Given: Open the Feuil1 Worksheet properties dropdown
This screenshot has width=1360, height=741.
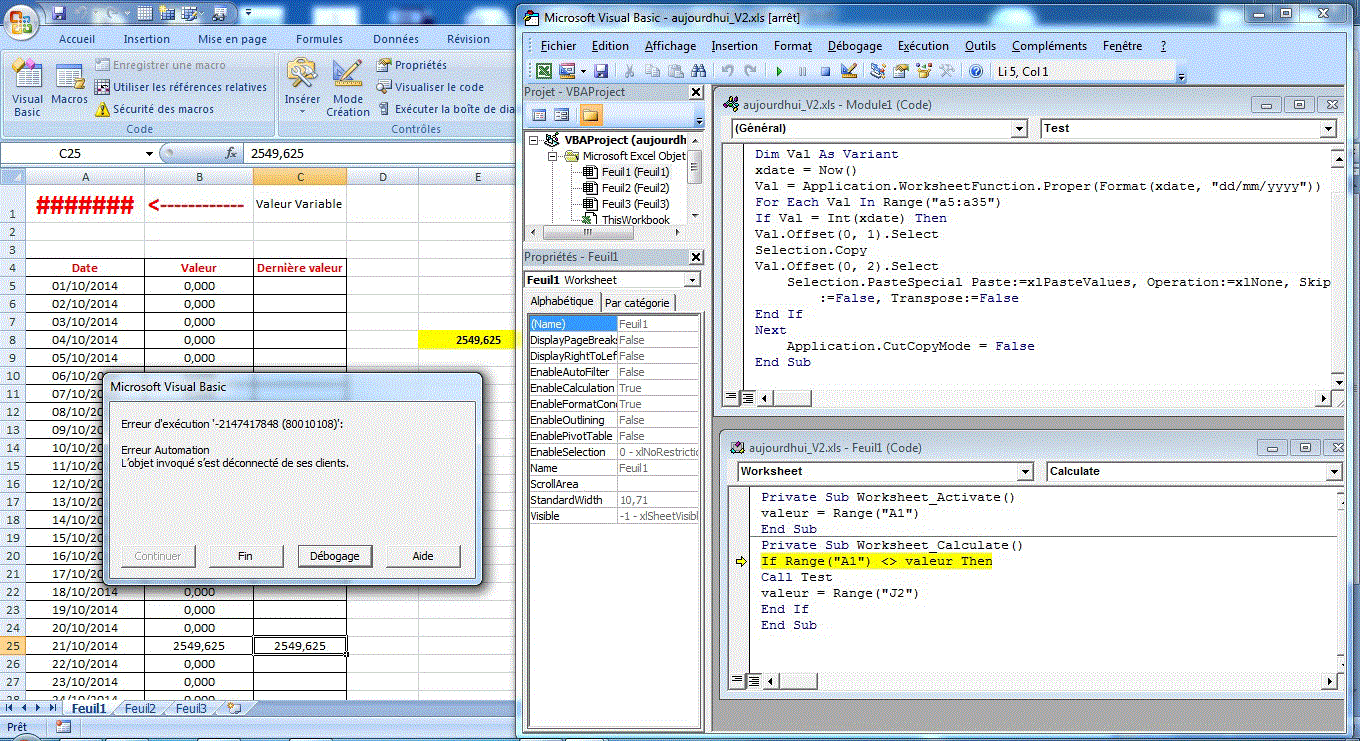Looking at the screenshot, I should coord(692,281).
